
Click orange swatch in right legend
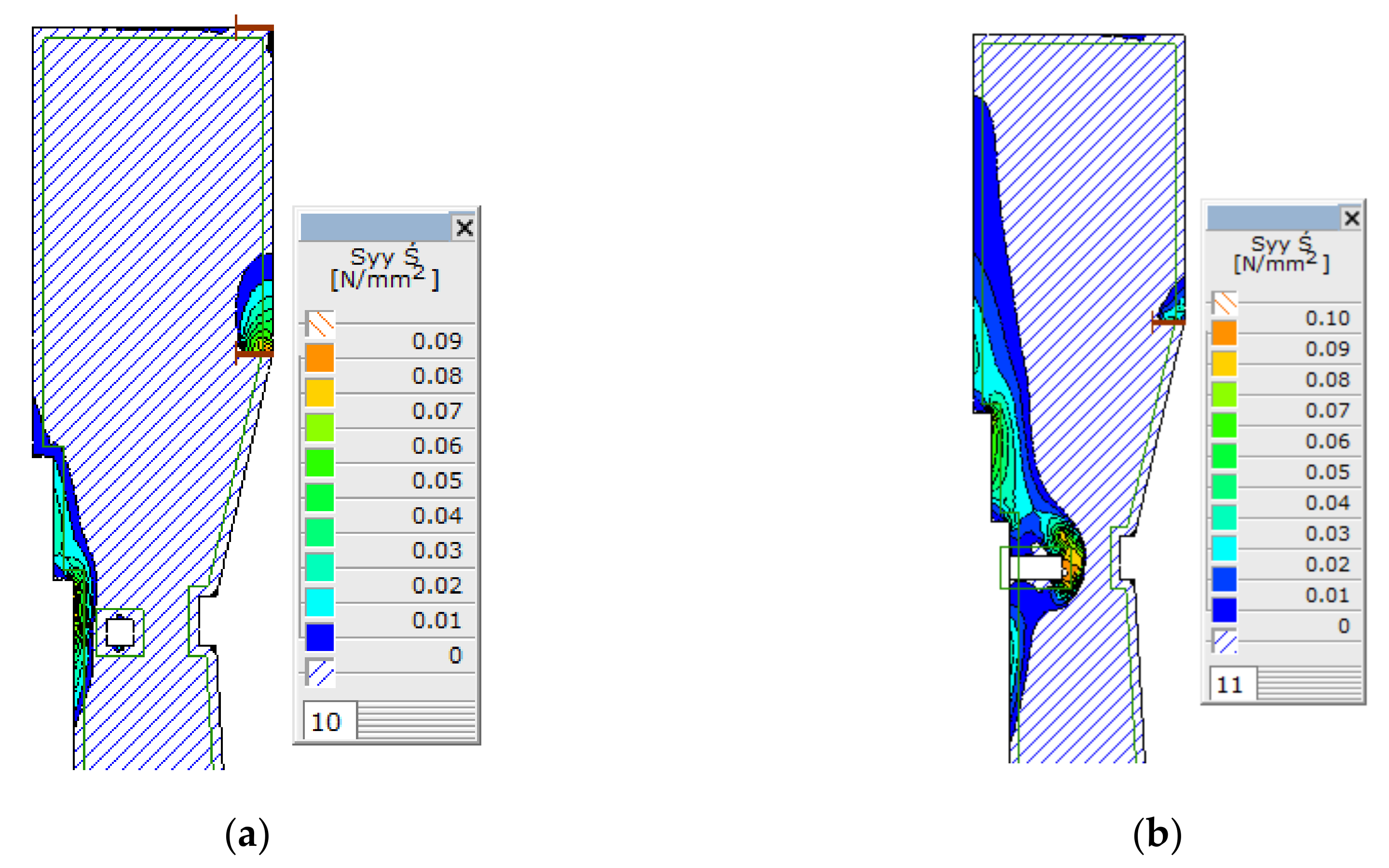coord(1224,333)
